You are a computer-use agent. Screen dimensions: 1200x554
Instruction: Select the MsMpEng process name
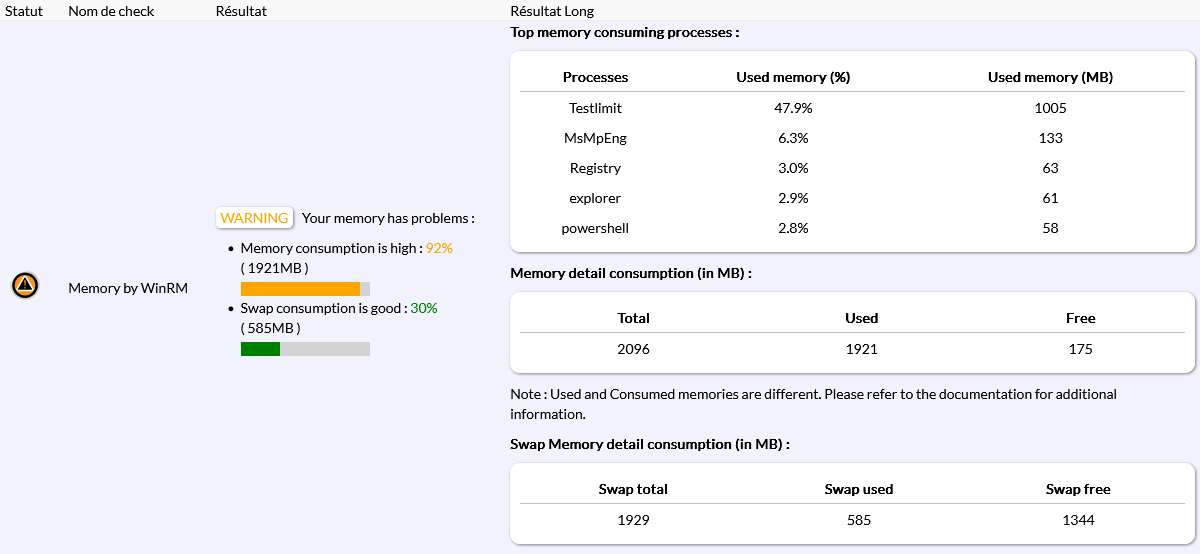(x=595, y=138)
